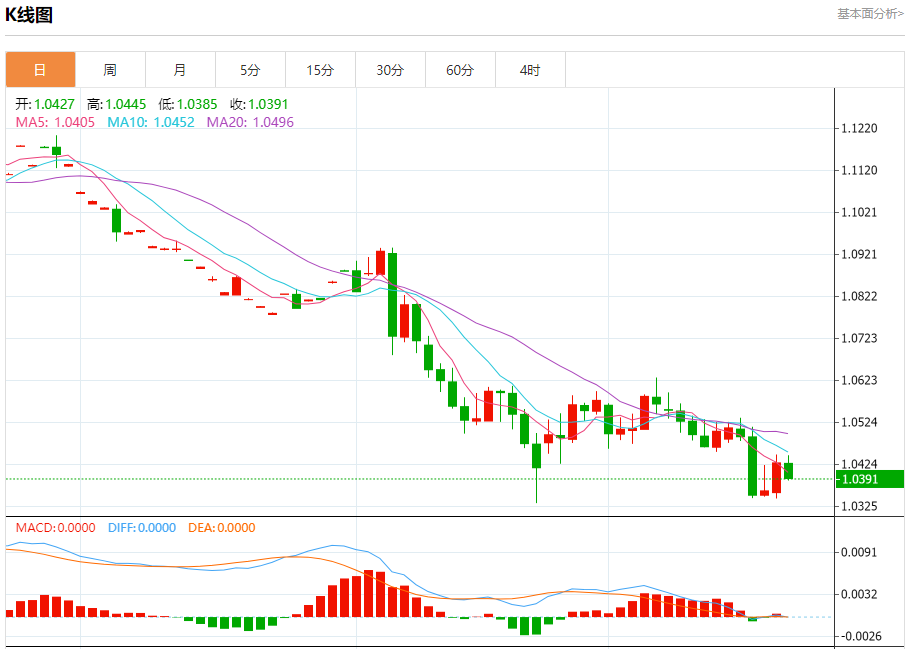Image resolution: width=909 pixels, height=649 pixels.
Task: Select the 日 daily chart tab
Action: pos(40,70)
